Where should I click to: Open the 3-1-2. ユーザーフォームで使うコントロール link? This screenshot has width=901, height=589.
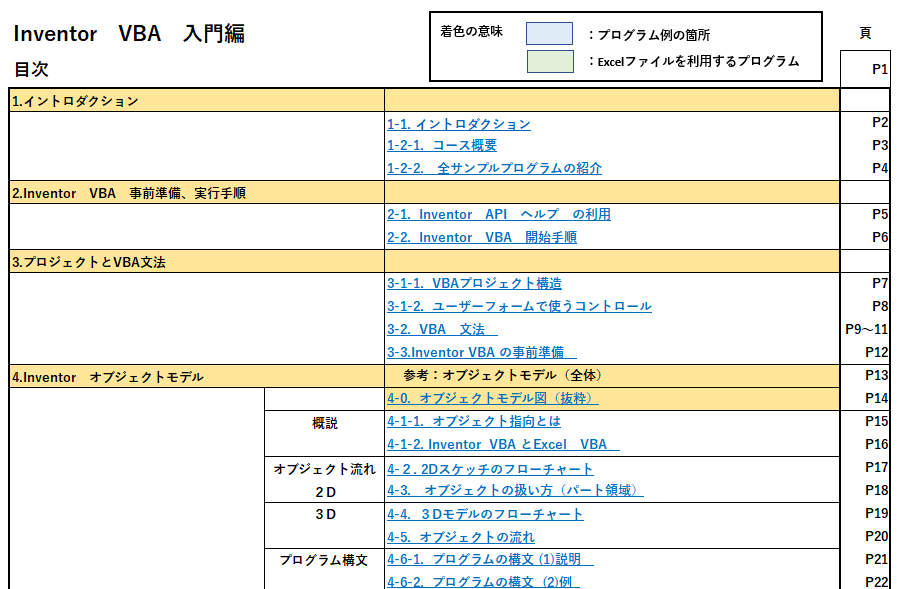pyautogui.click(x=518, y=307)
